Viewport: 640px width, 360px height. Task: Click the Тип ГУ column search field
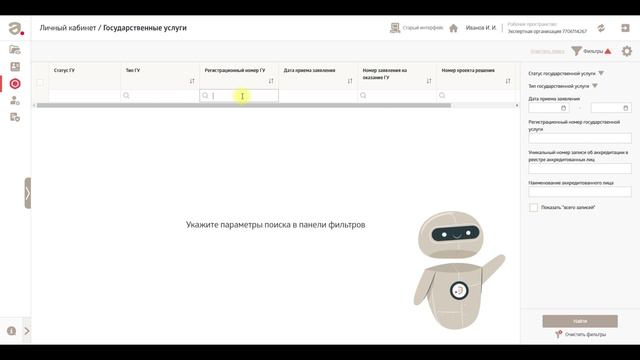point(160,96)
